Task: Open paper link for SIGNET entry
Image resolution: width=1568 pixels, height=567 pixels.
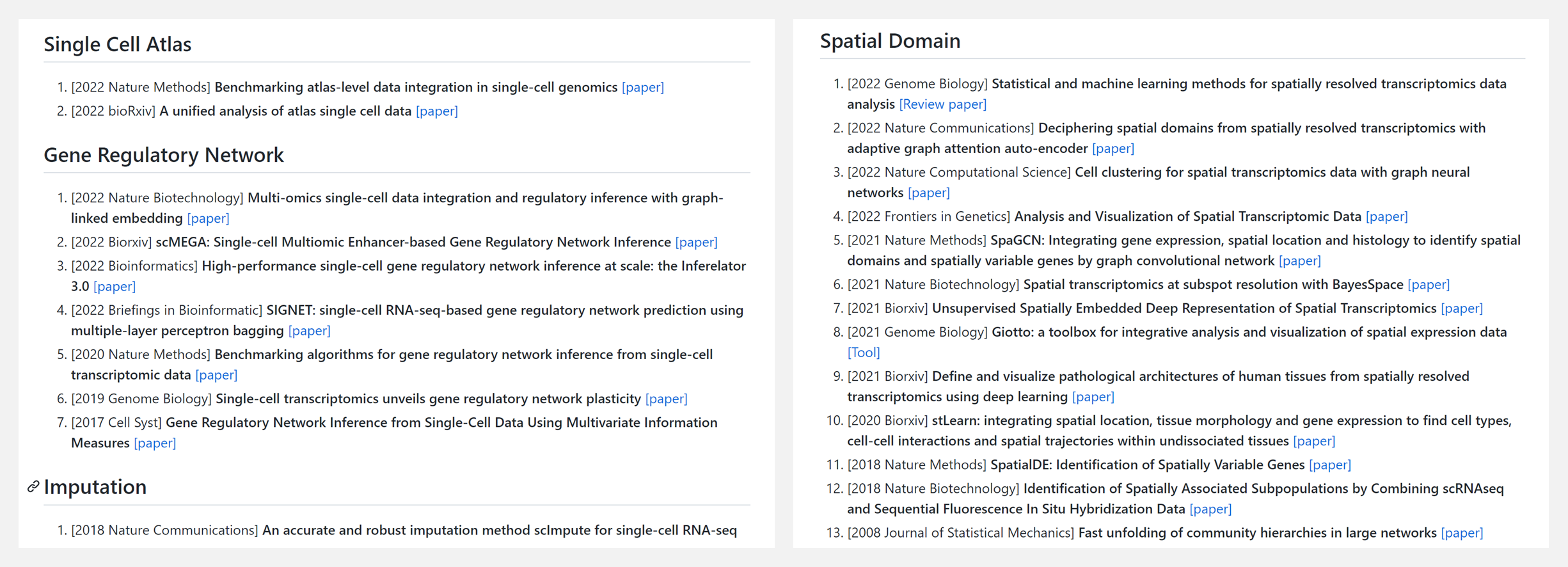Action: coord(309,331)
